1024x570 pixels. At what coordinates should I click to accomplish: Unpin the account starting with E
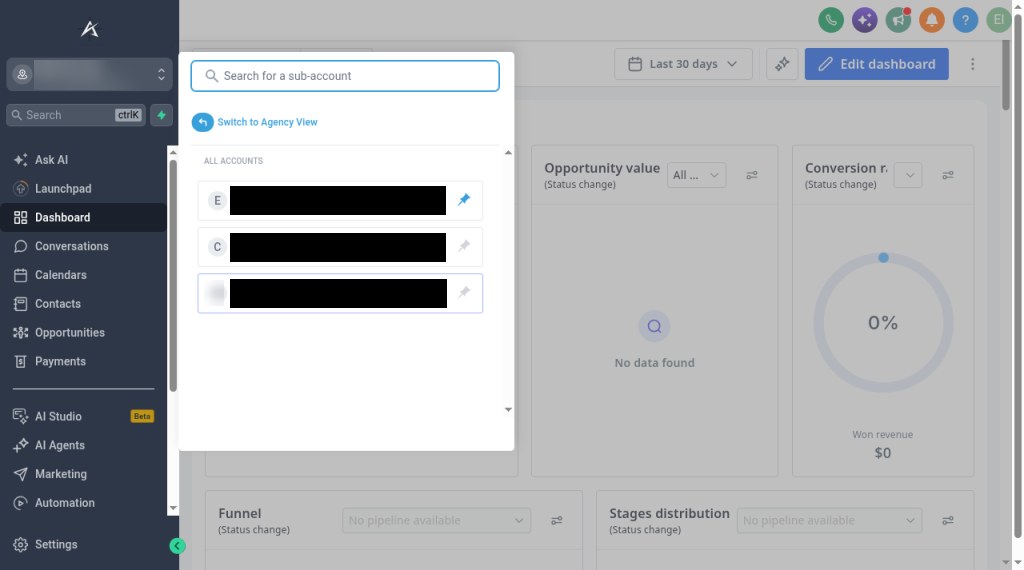464,200
